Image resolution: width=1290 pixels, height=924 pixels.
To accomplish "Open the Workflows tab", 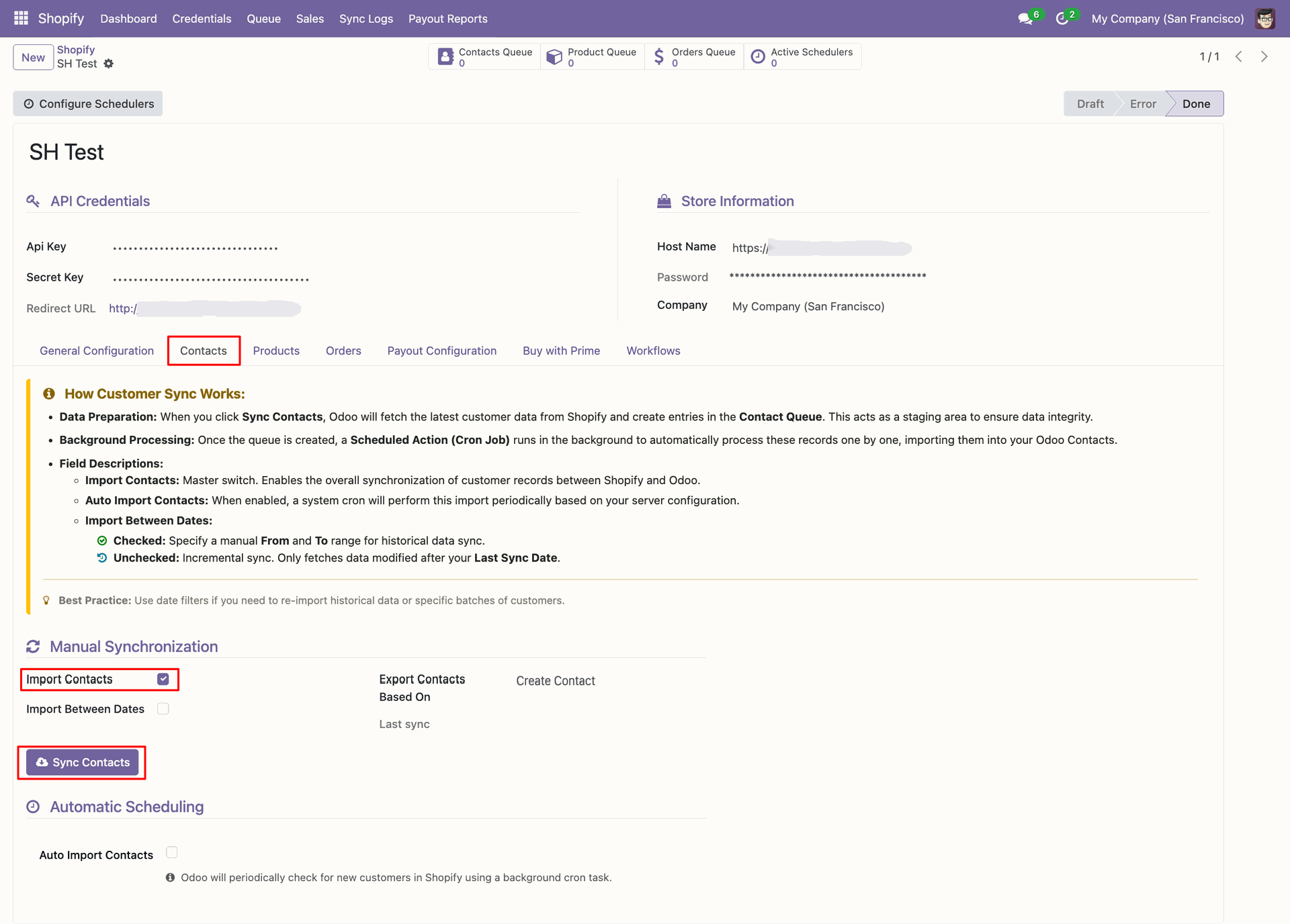I will click(654, 351).
